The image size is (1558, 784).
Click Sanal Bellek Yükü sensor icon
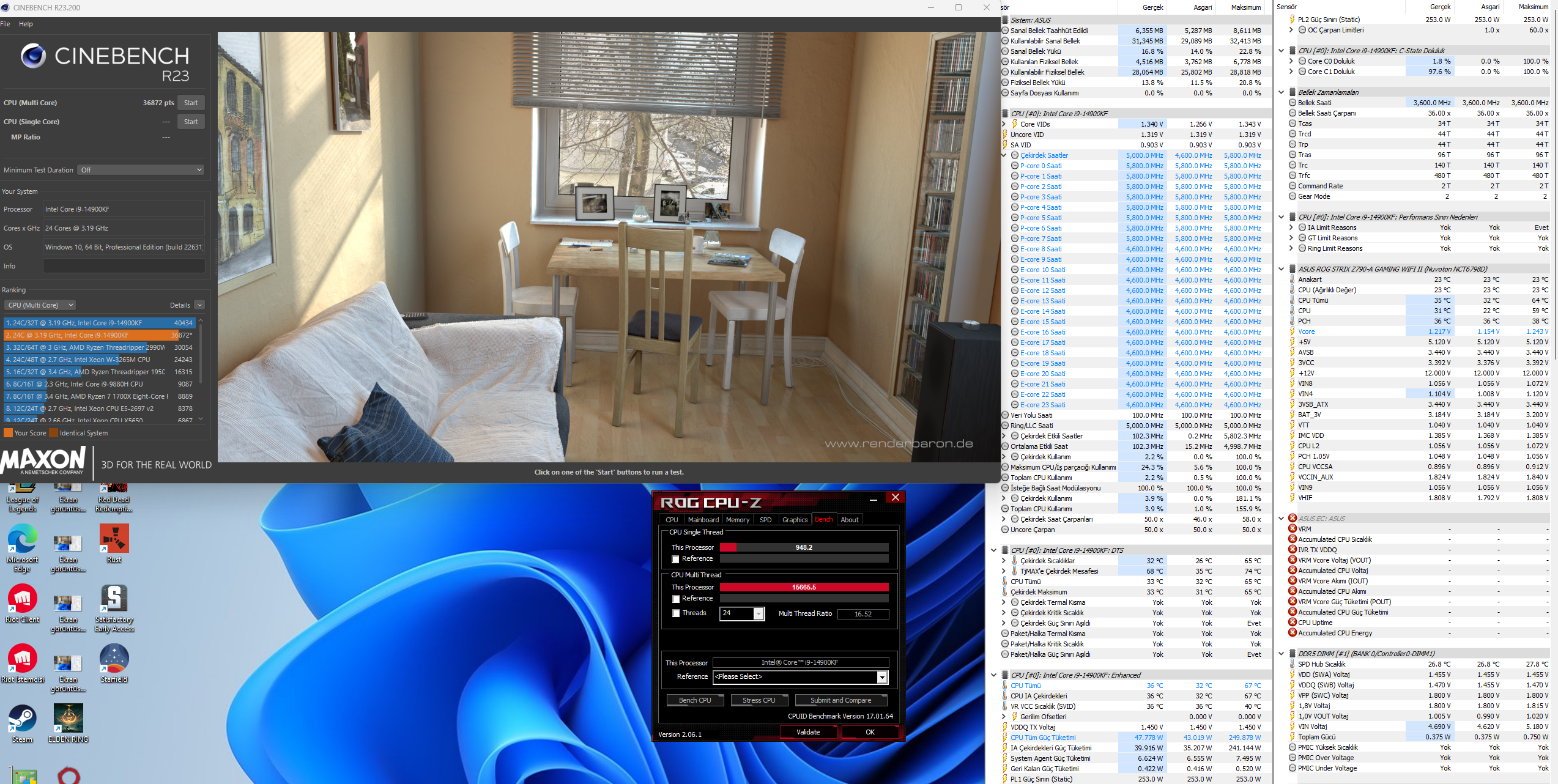click(1005, 51)
